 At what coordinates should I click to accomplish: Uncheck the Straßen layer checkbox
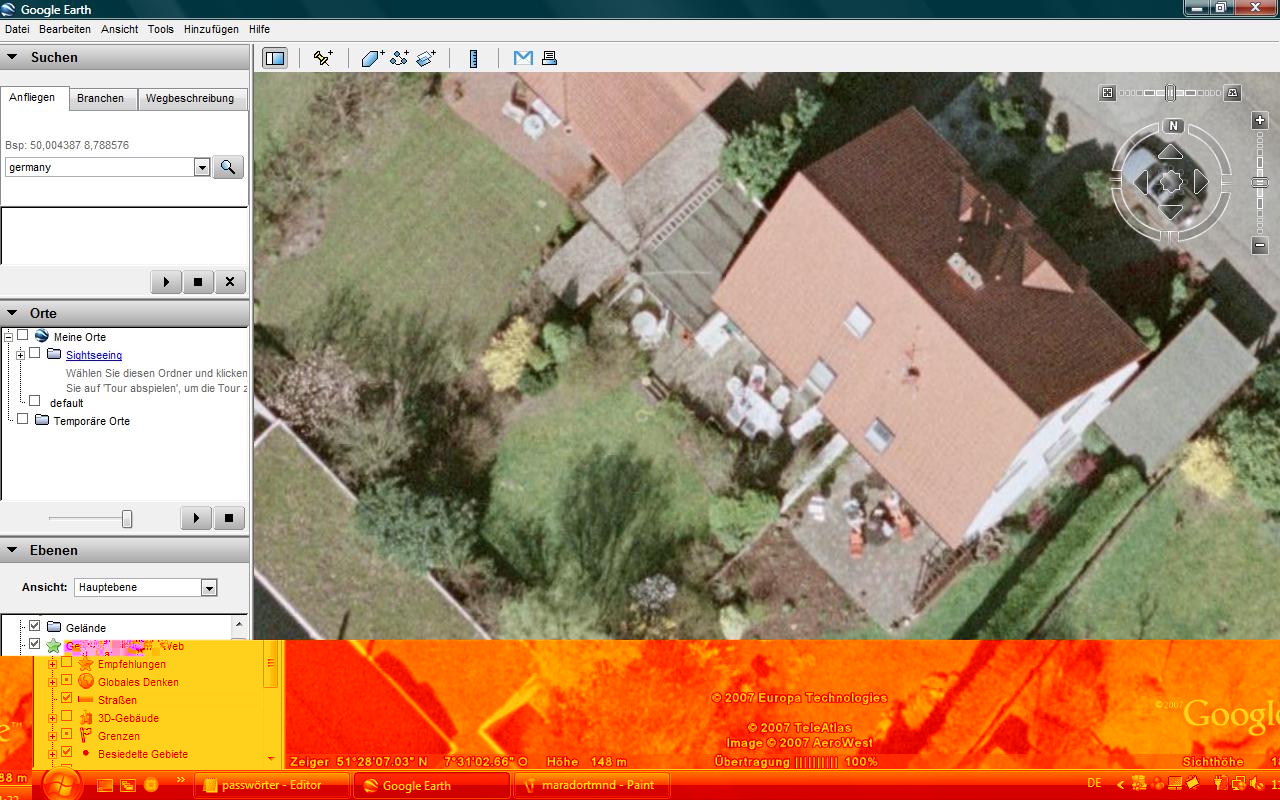[67, 699]
